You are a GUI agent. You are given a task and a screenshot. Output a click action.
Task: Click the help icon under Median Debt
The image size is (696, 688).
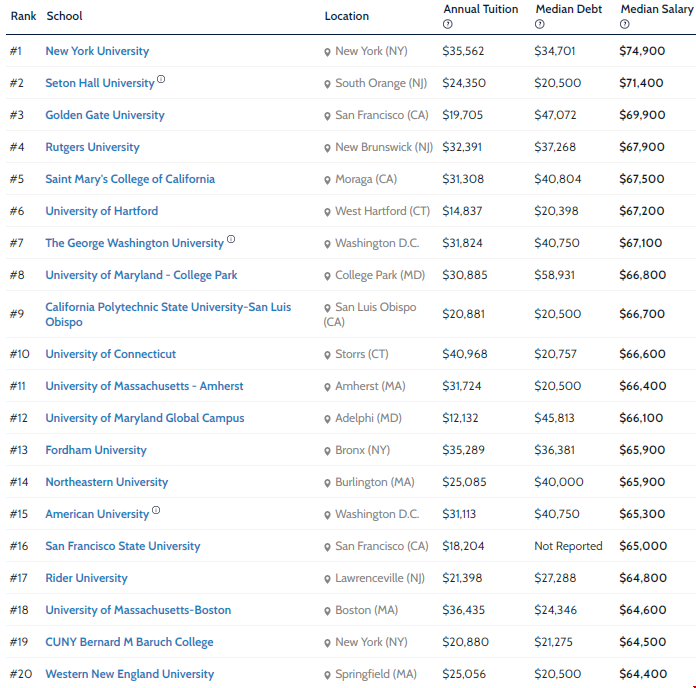(539, 24)
